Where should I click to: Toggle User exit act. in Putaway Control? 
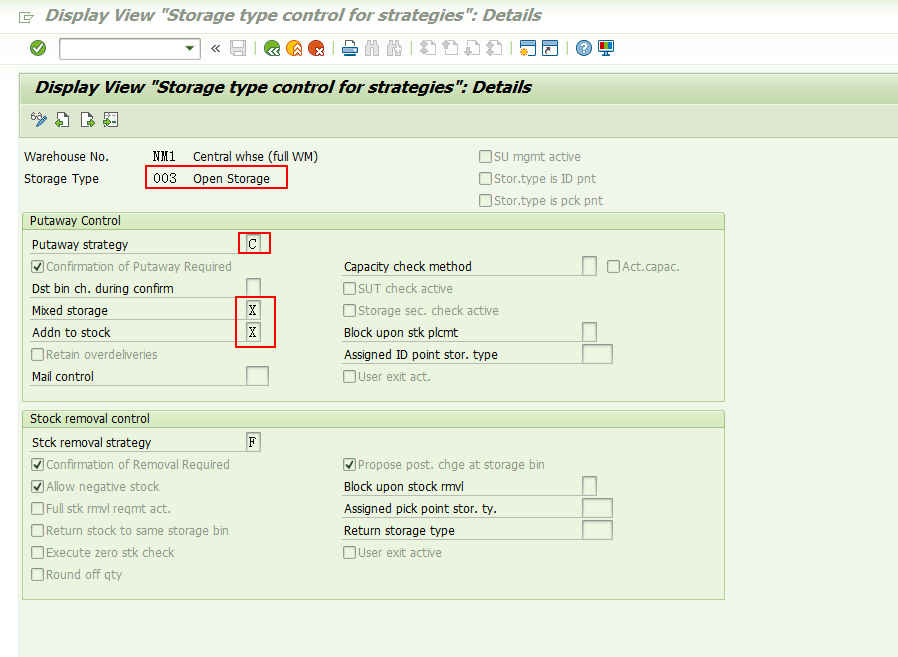(349, 376)
